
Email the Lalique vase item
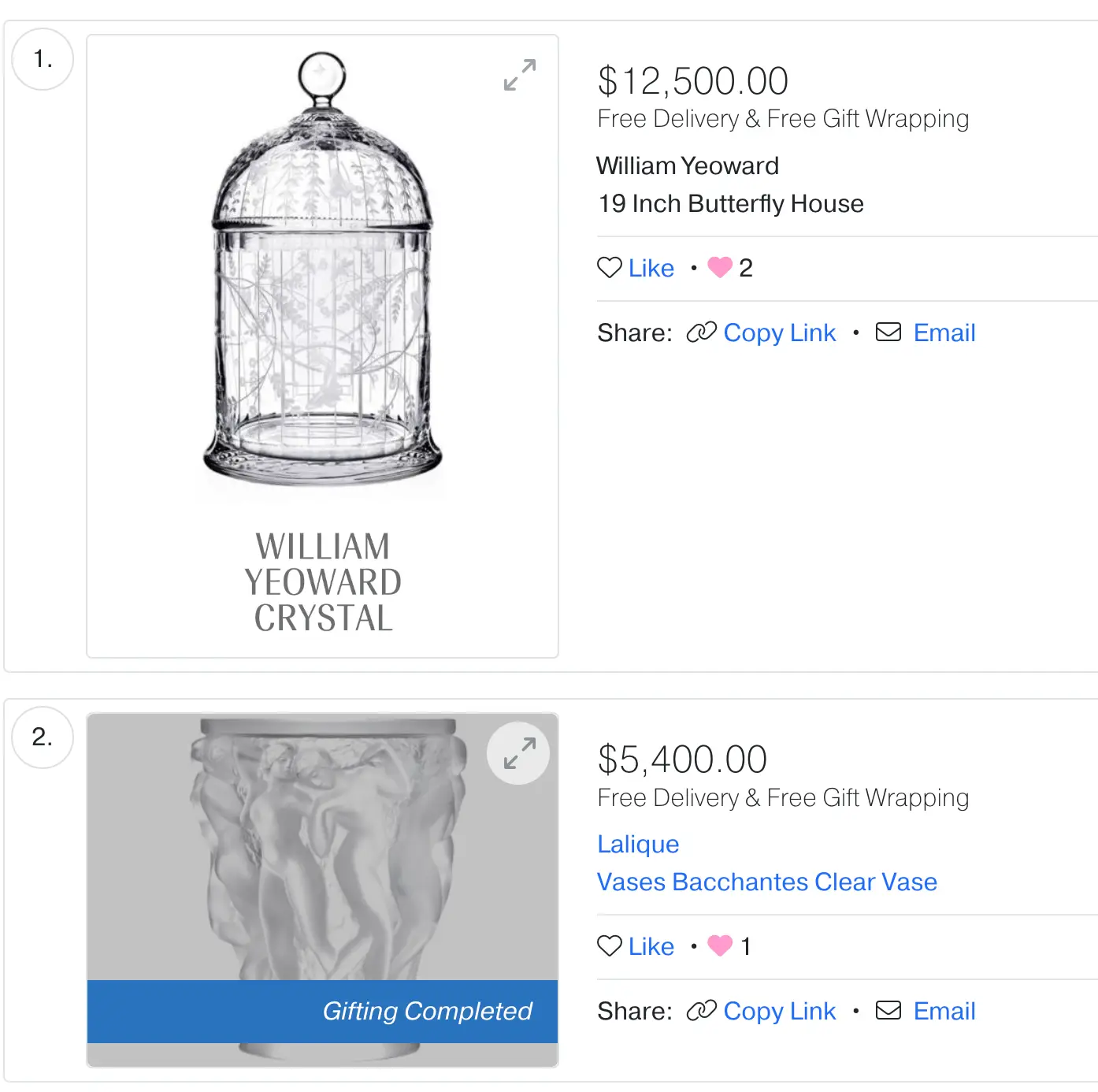coord(944,1011)
